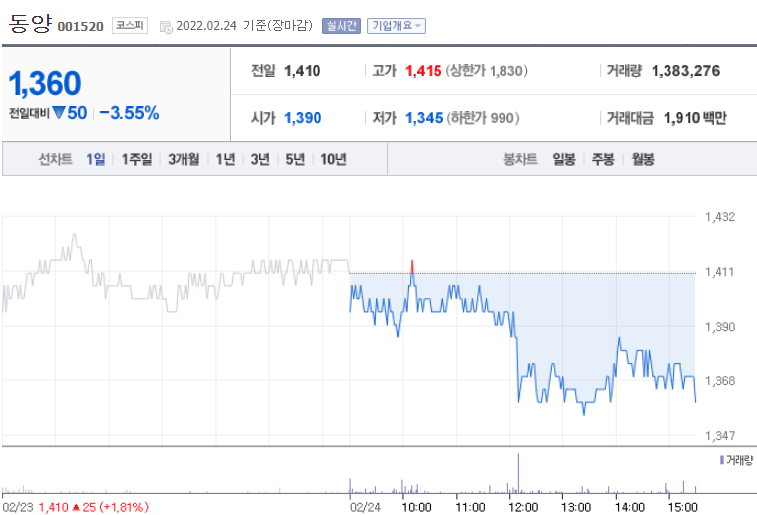The image size is (757, 515).
Task: Click the current price 1,360
Action: pos(45,84)
